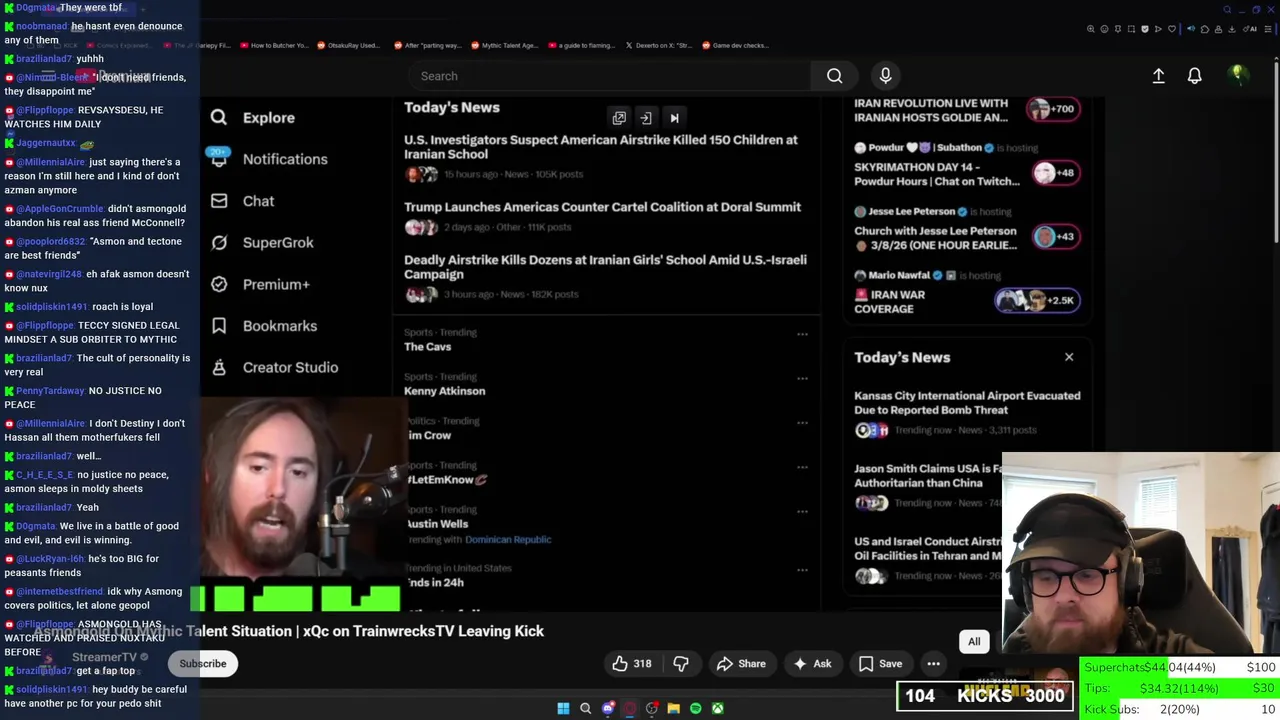This screenshot has height=720, width=1280.
Task: Open Bookmarks in the X sidebar
Action: [x=264, y=326]
